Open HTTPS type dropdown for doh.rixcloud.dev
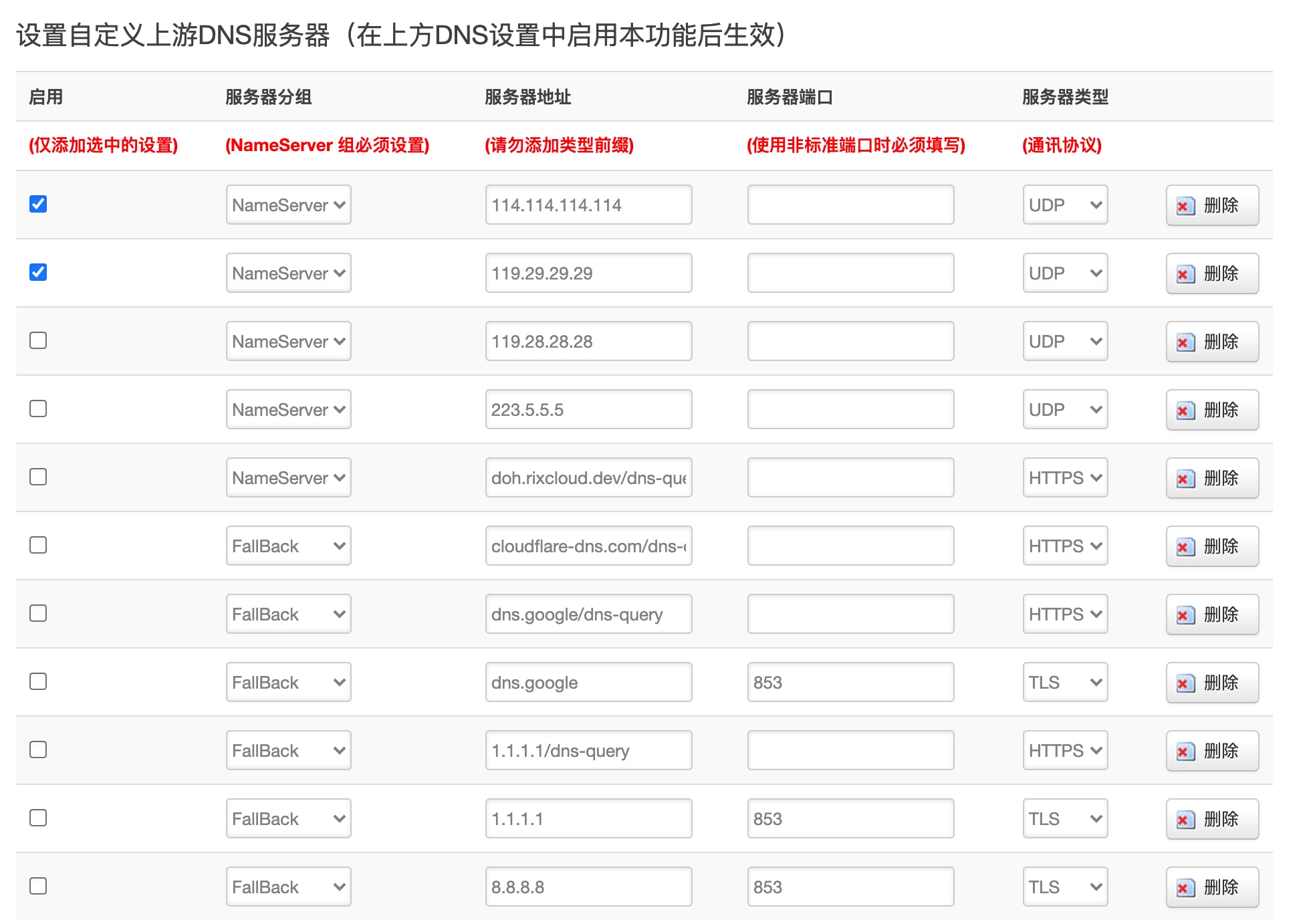 click(x=1064, y=477)
